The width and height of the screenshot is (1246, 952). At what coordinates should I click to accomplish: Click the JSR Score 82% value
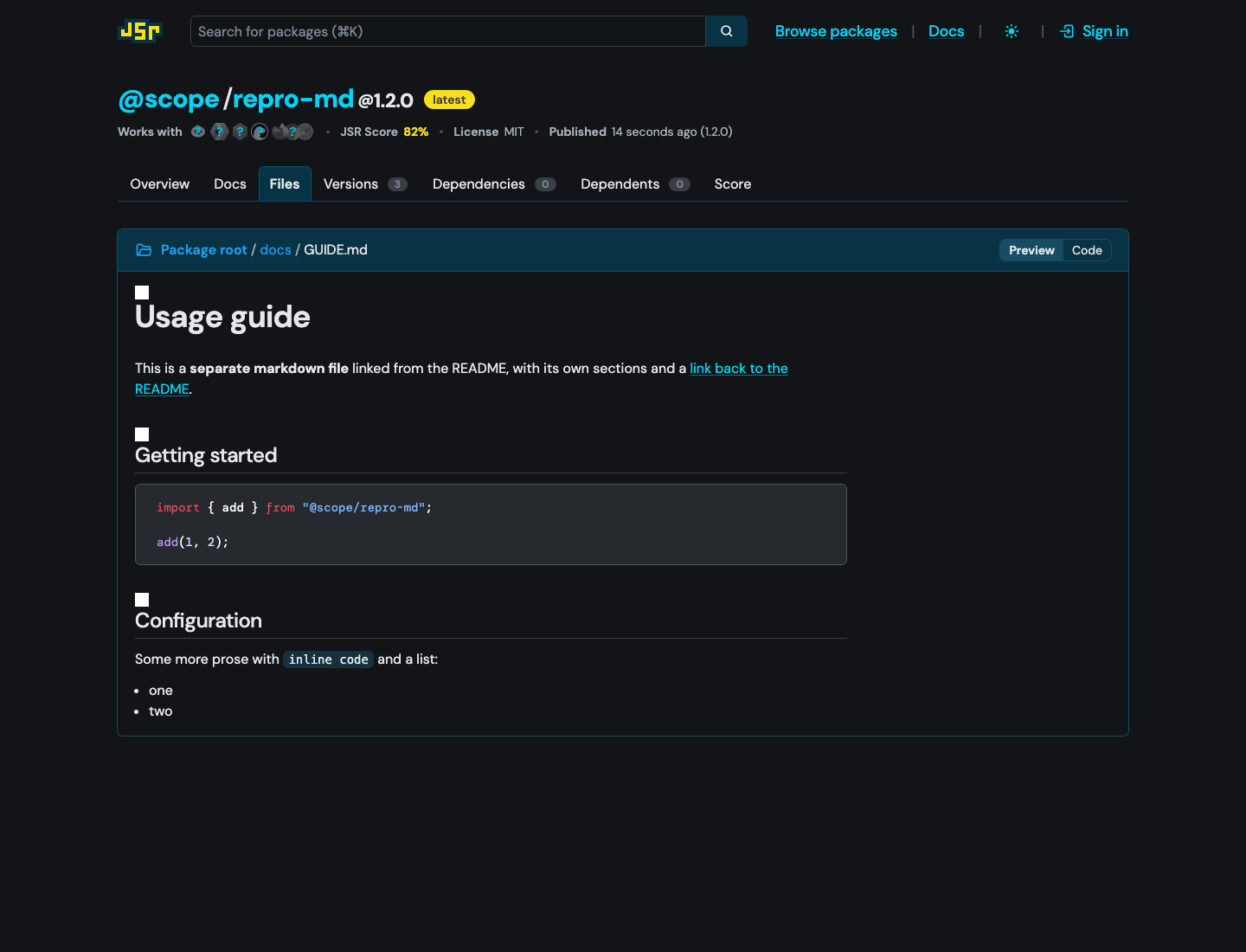click(415, 132)
